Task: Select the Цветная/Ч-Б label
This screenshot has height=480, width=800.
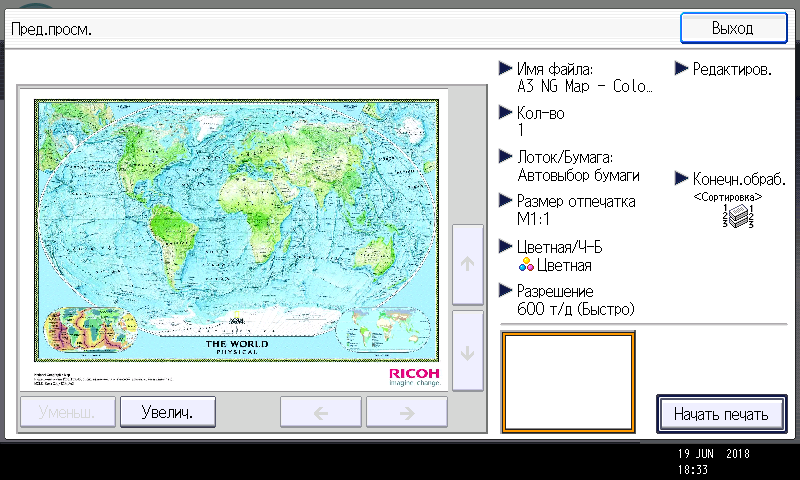Action: point(559,247)
